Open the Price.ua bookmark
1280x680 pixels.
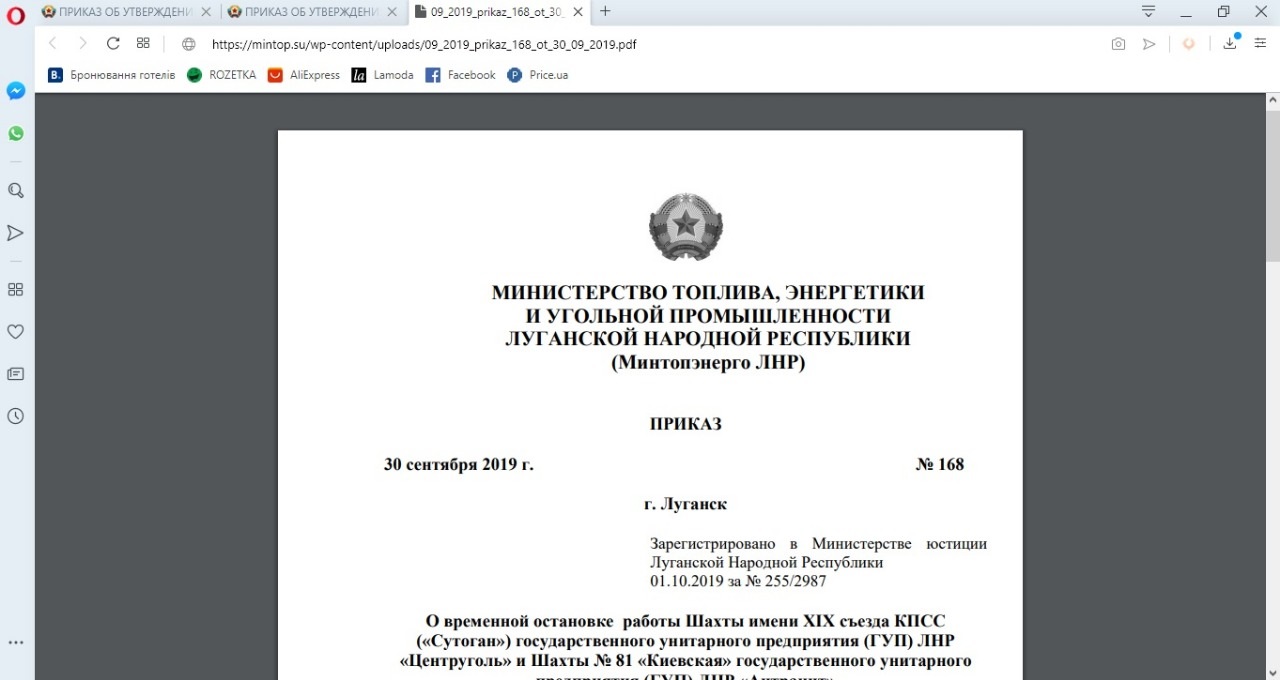pos(538,75)
